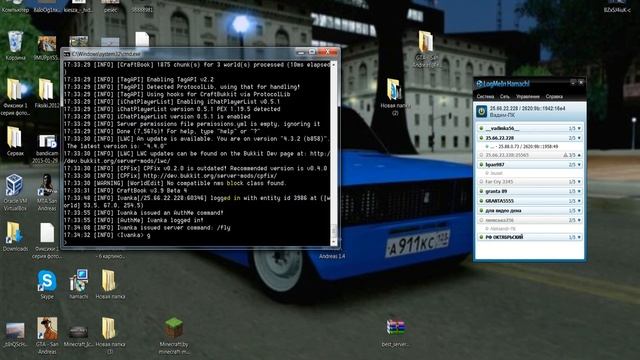The height and width of the screenshot is (360, 640).
Task: Expand the __vadimka56__ network arrow
Action: point(579,129)
